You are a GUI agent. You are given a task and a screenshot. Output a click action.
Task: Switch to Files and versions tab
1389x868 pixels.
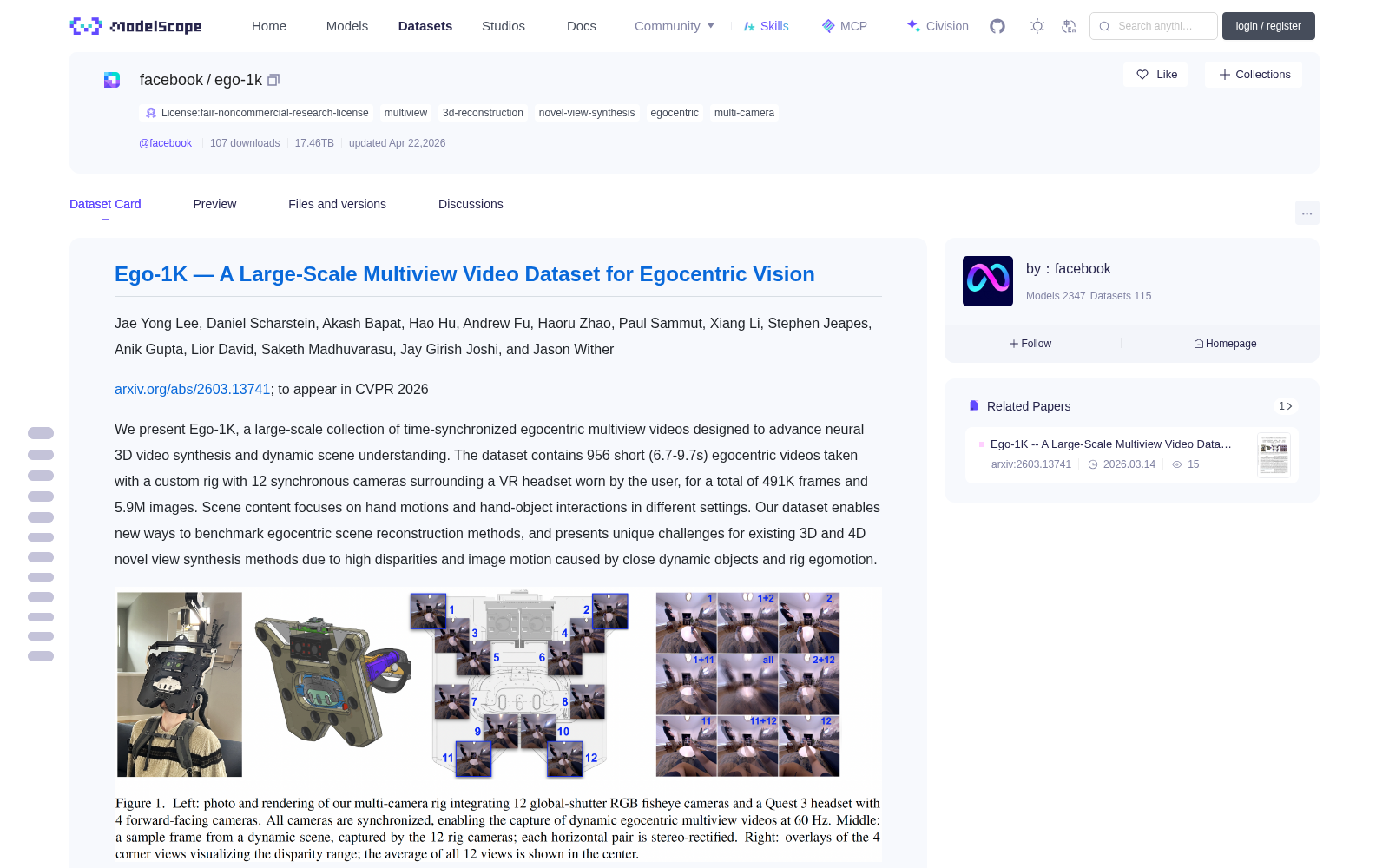coord(337,204)
